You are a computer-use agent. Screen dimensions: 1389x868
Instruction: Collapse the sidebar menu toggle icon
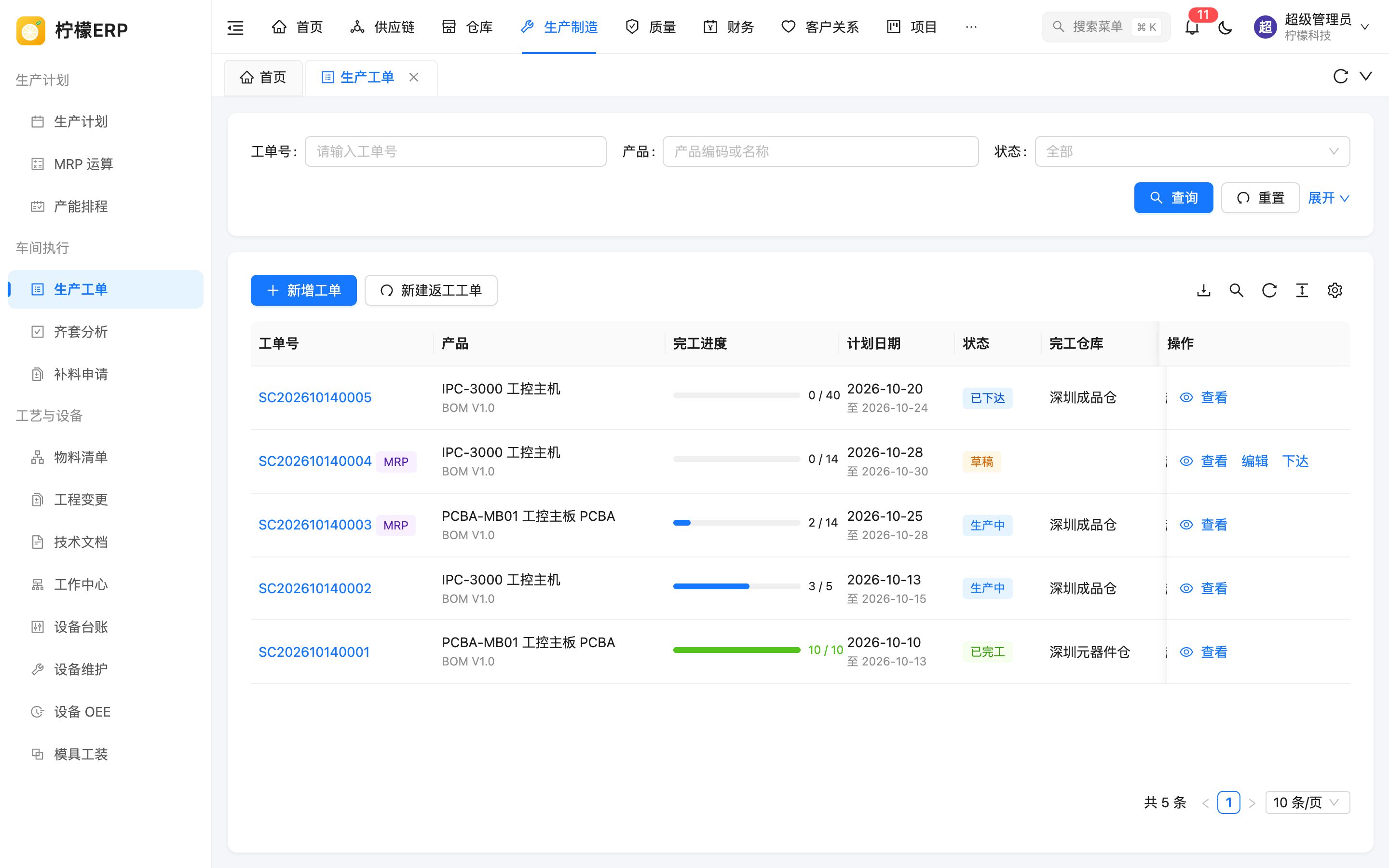[x=235, y=27]
